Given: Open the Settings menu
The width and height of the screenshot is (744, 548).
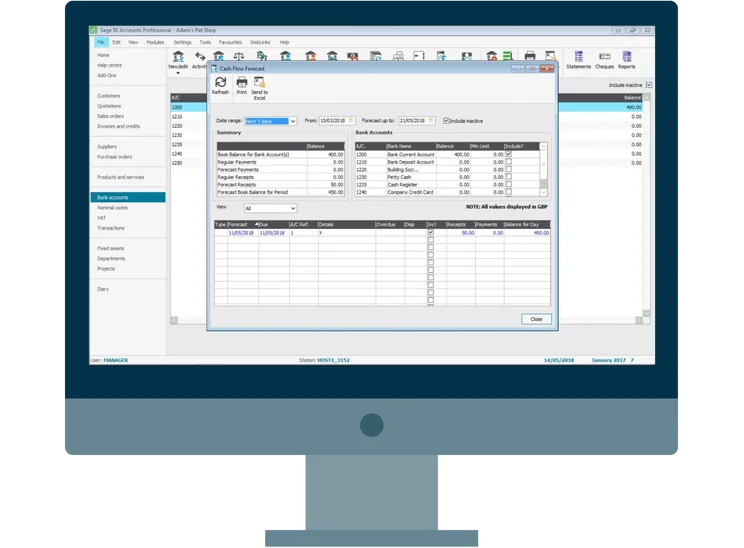Looking at the screenshot, I should click(183, 42).
